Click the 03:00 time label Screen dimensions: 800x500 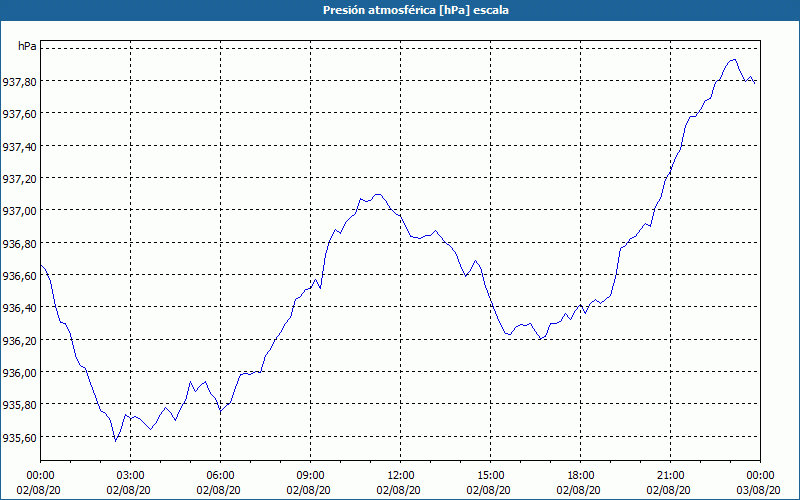[x=131, y=475]
